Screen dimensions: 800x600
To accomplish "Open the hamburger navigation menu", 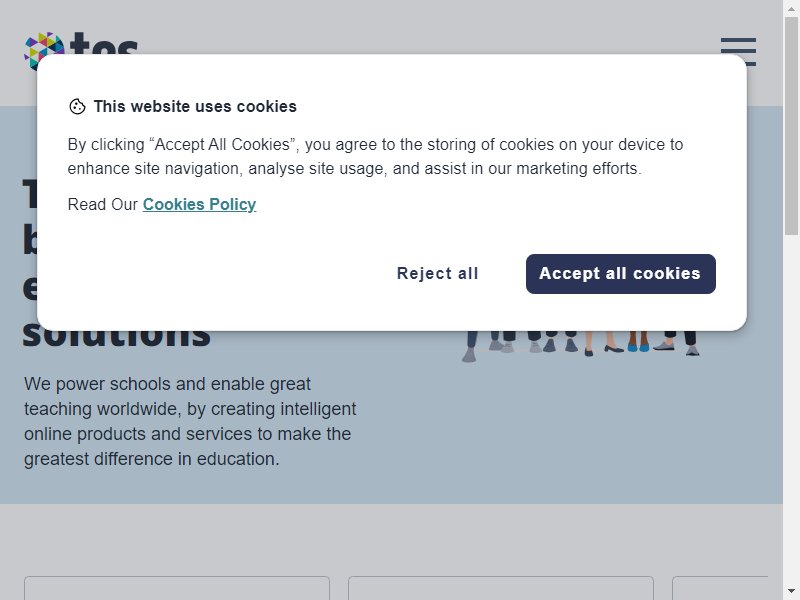I will pyautogui.click(x=738, y=52).
